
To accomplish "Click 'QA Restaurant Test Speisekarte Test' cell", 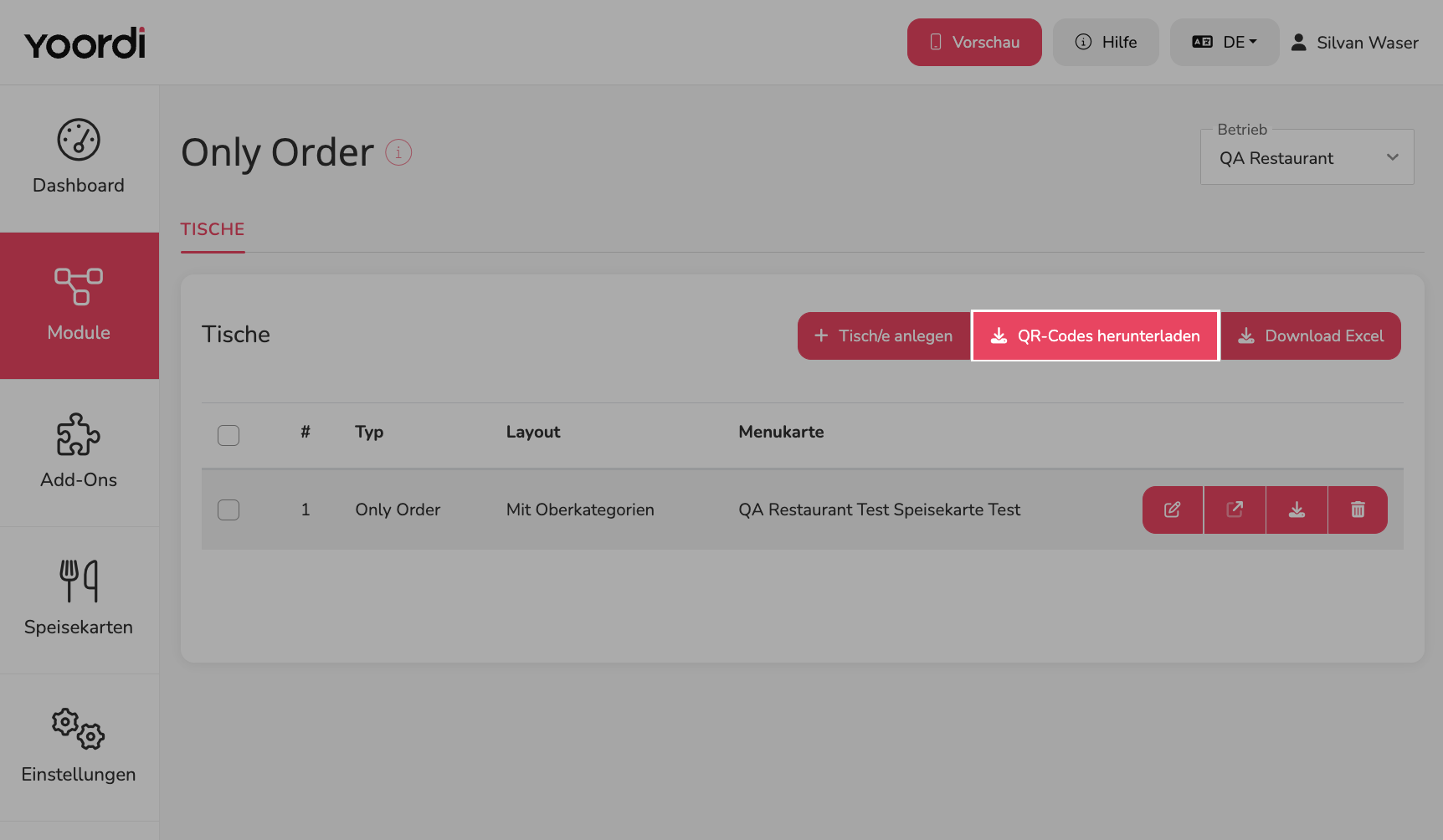I will tap(880, 510).
